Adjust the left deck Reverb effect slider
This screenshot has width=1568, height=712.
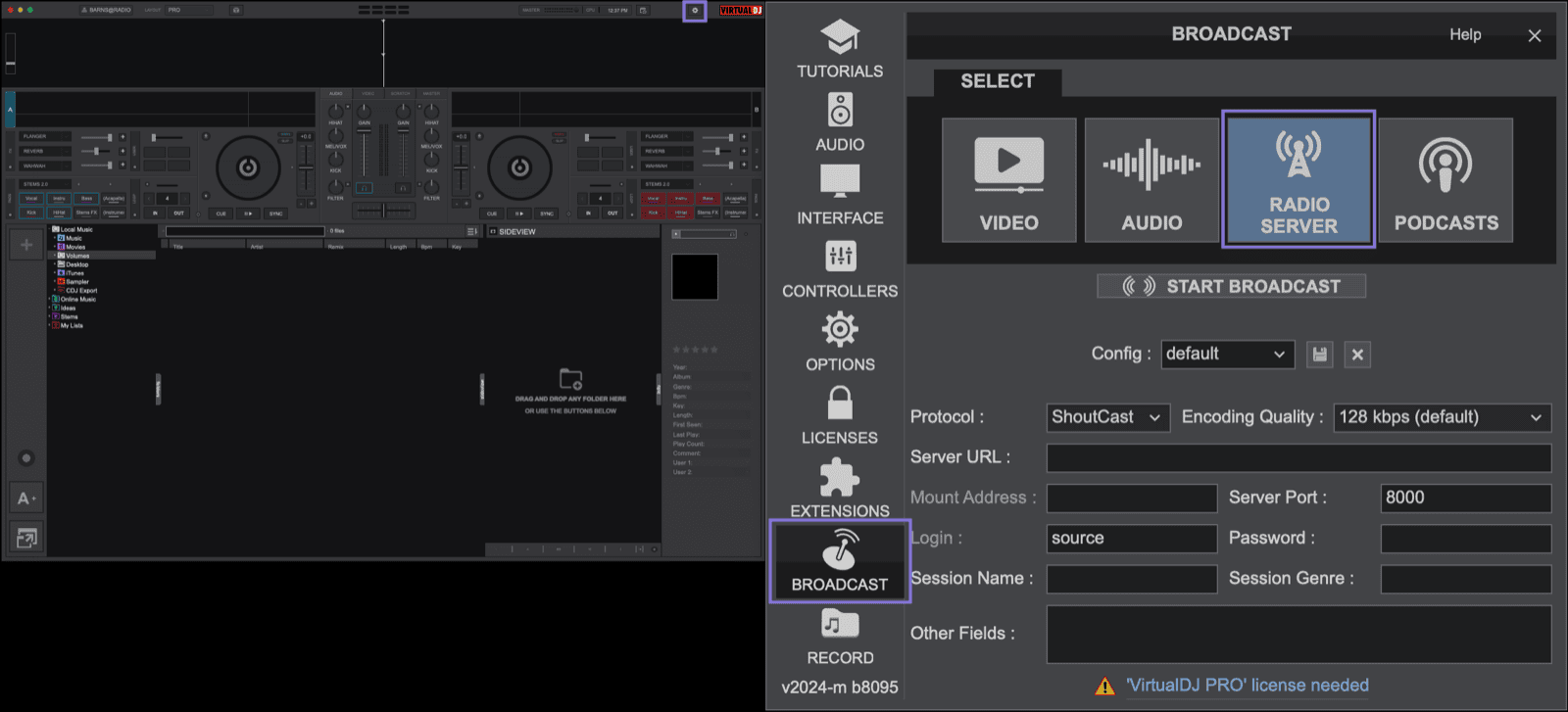coord(96,151)
